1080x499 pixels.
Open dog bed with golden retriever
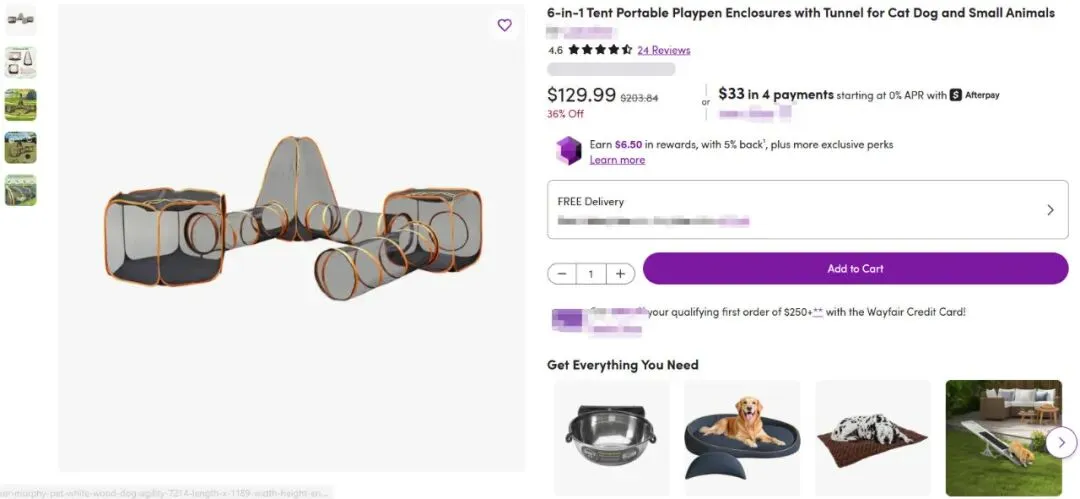[x=741, y=430]
